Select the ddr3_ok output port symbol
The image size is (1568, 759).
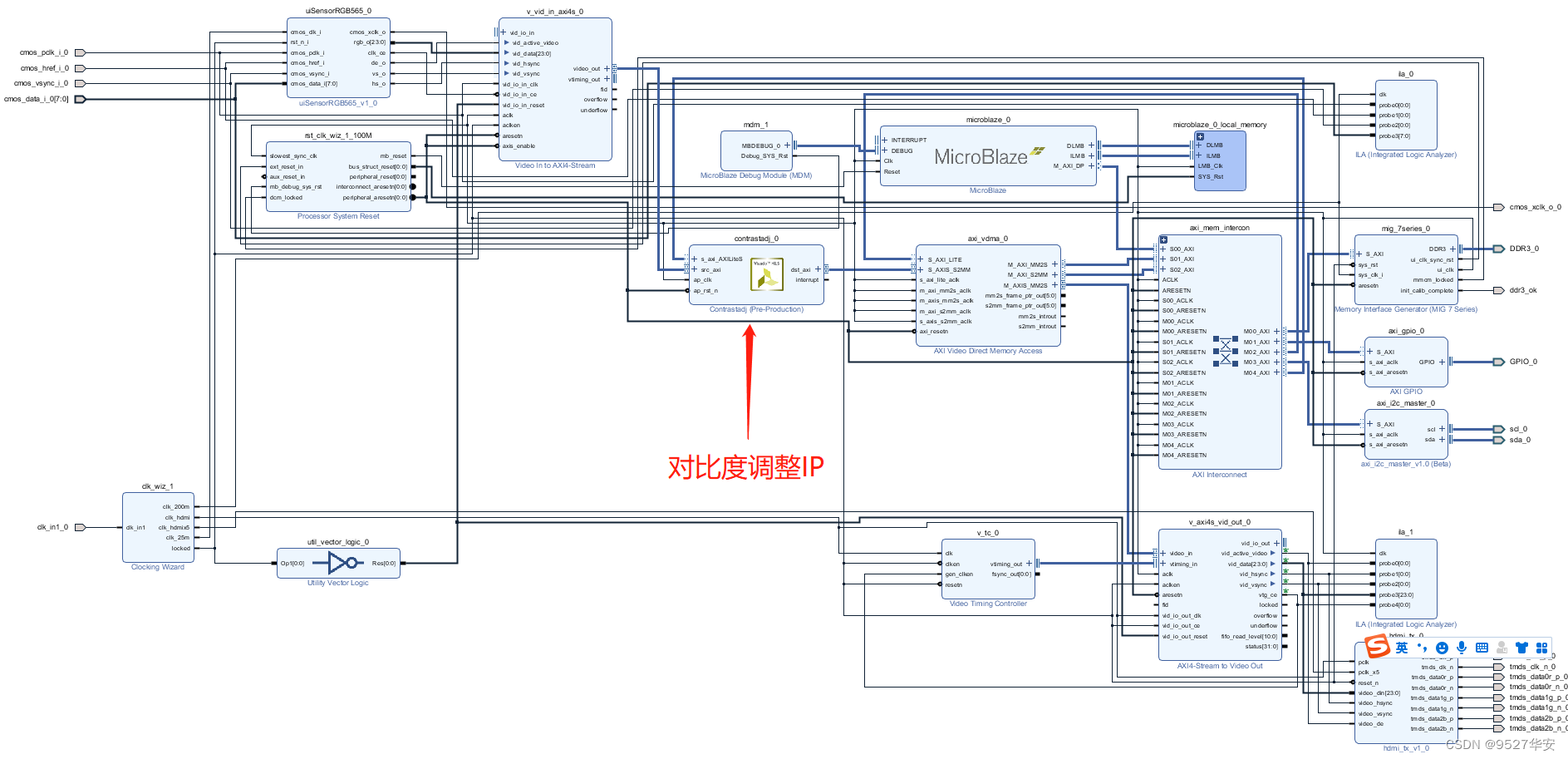point(1499,290)
